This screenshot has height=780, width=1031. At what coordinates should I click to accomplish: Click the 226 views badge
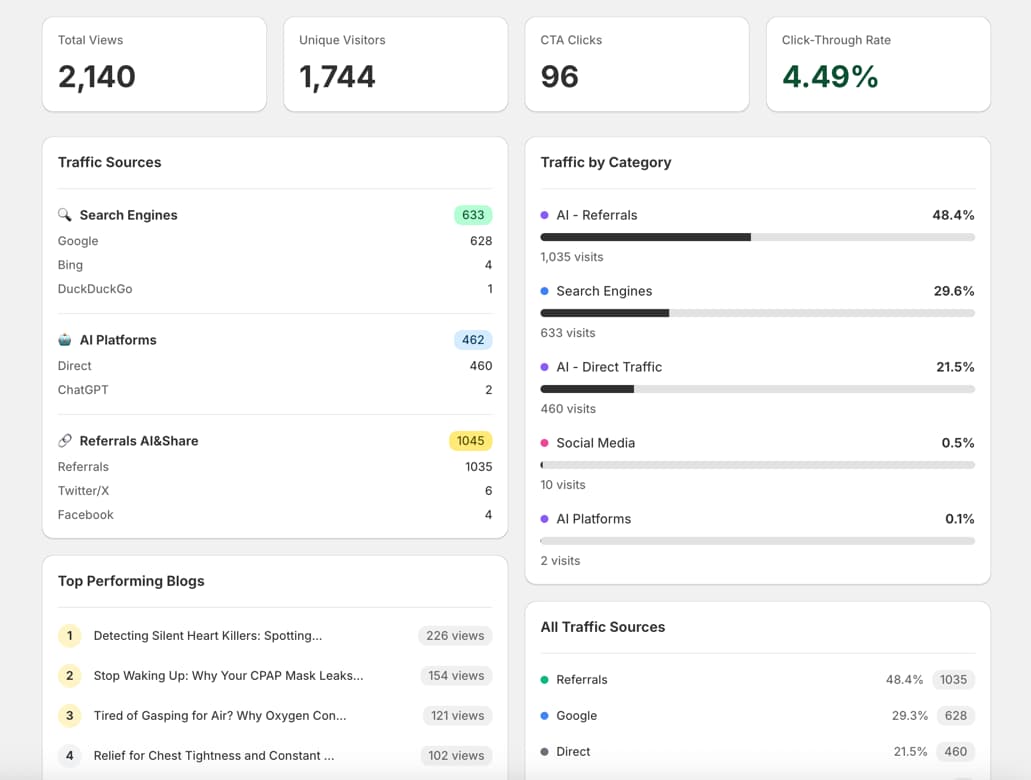click(455, 635)
